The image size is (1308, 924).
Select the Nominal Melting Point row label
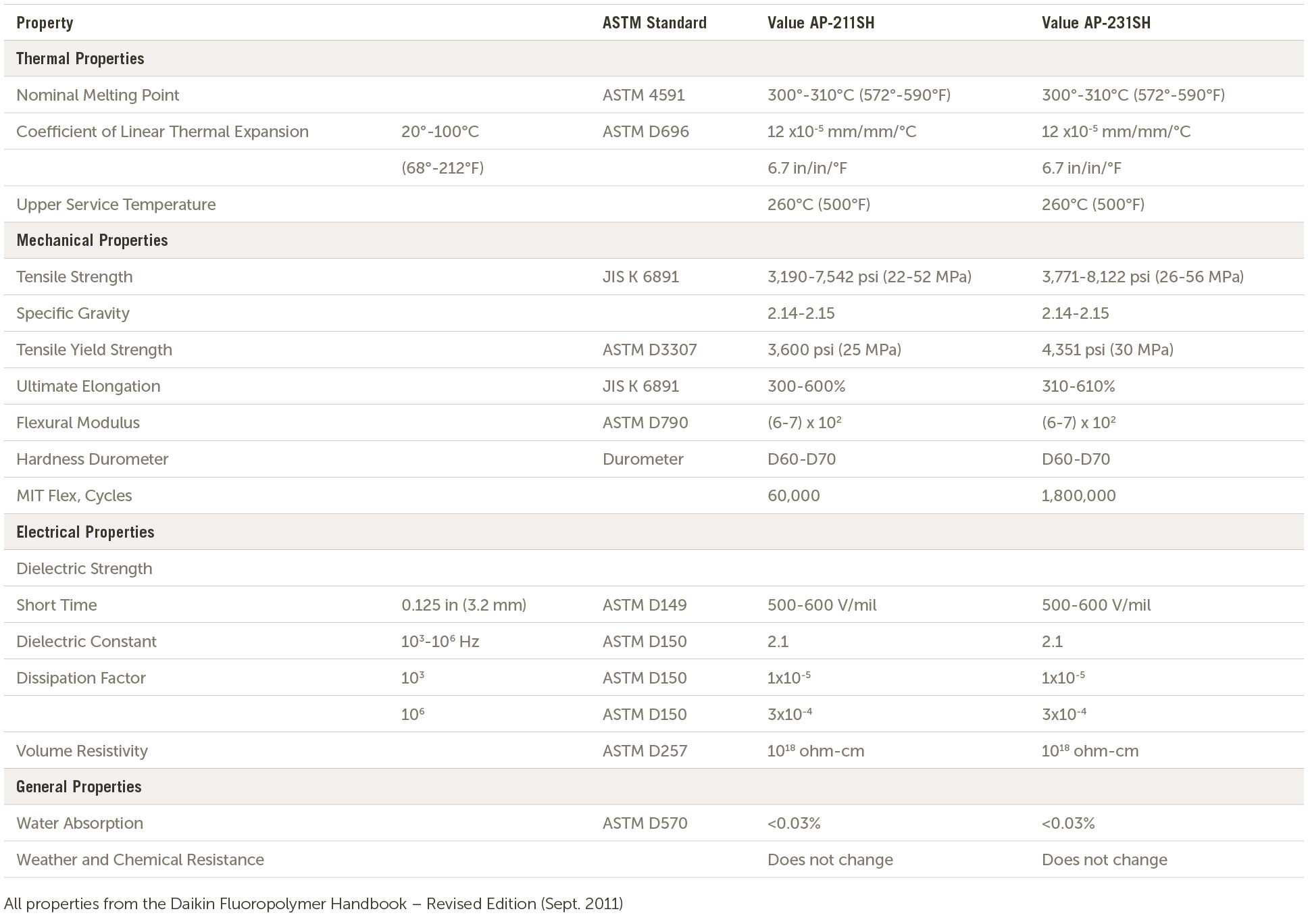tap(98, 95)
